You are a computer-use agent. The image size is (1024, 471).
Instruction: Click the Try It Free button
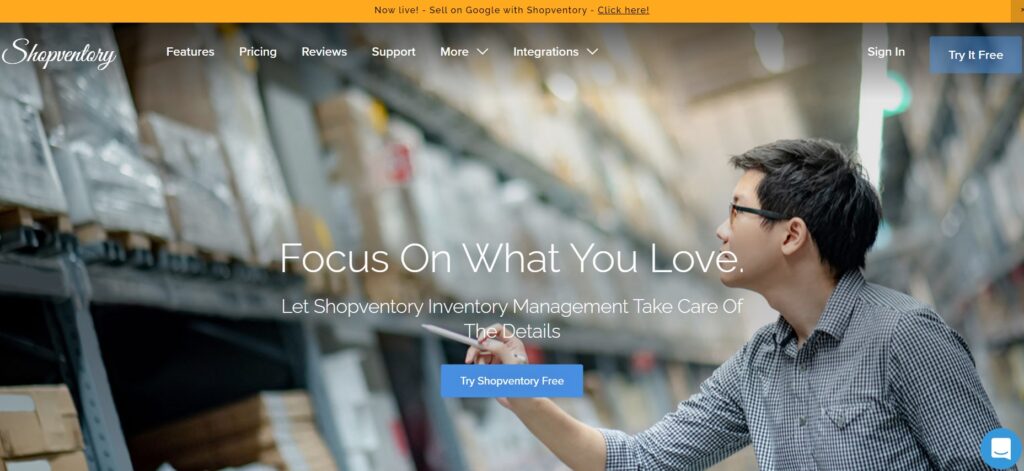(975, 55)
